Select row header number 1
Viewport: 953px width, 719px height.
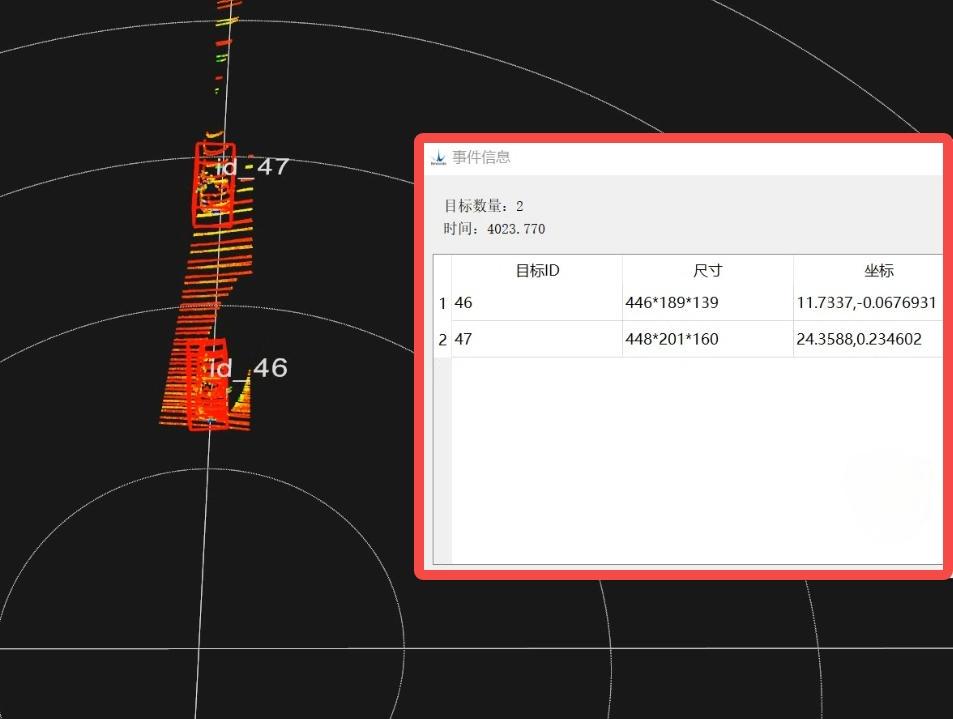pos(442,303)
